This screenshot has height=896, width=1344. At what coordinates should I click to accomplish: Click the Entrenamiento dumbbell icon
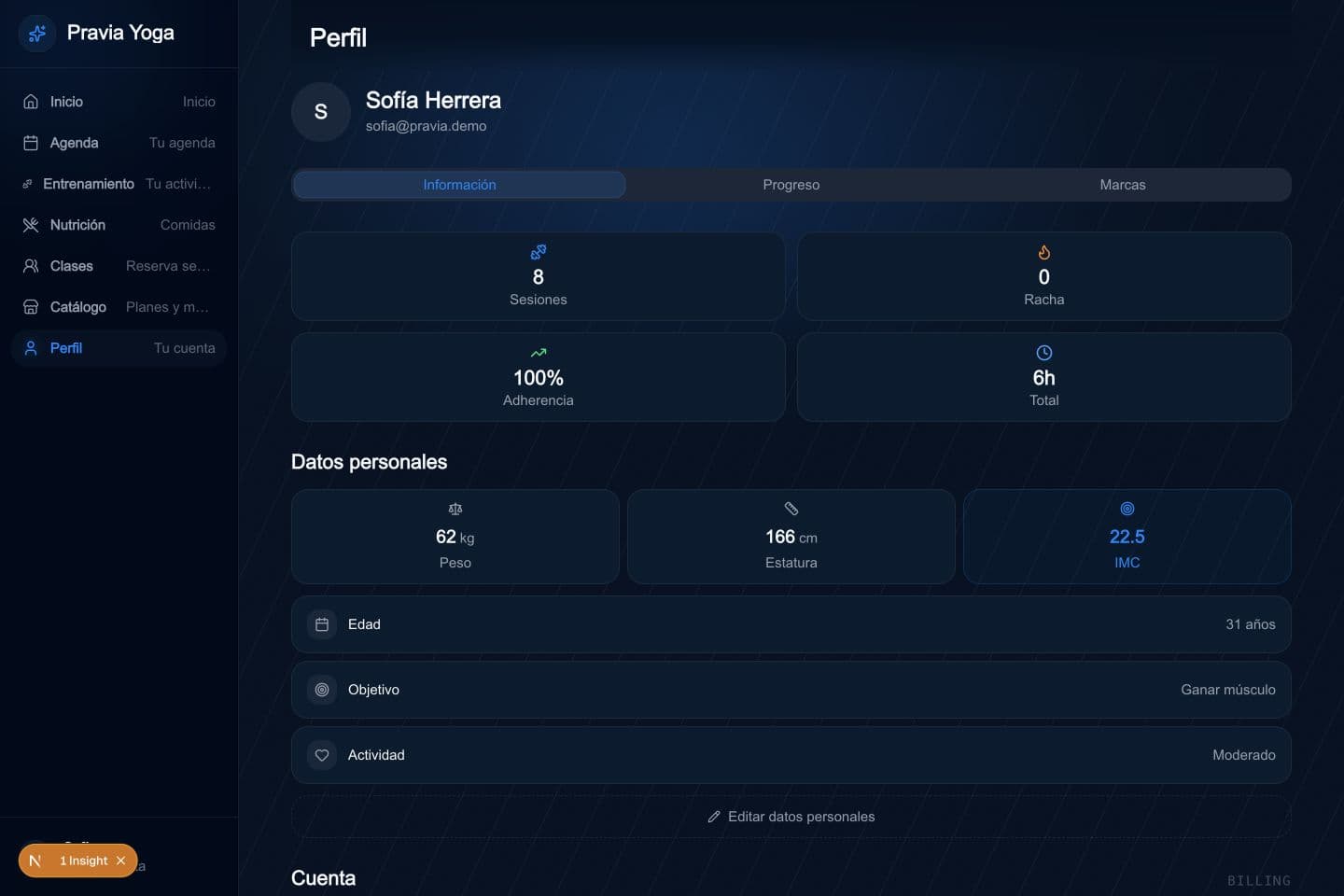pos(28,184)
